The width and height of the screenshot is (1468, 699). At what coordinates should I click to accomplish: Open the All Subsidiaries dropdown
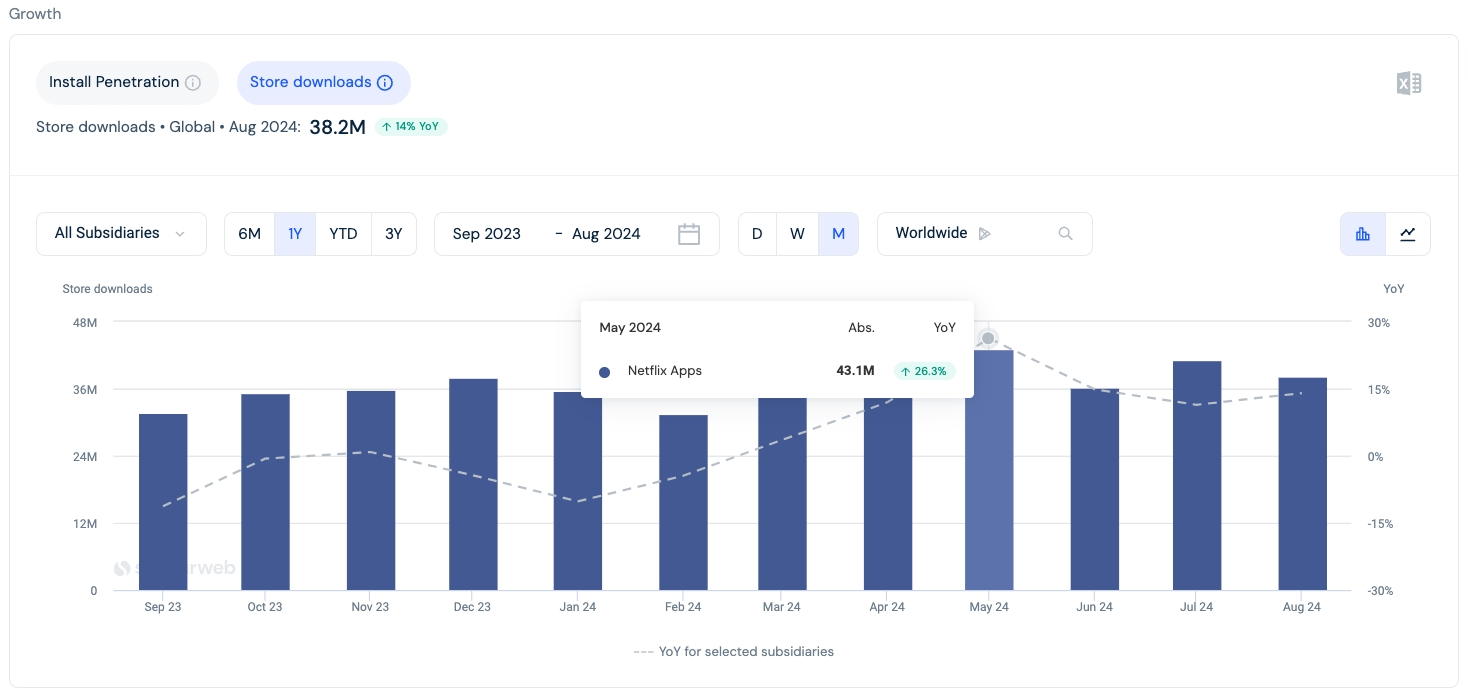pyautogui.click(x=120, y=233)
